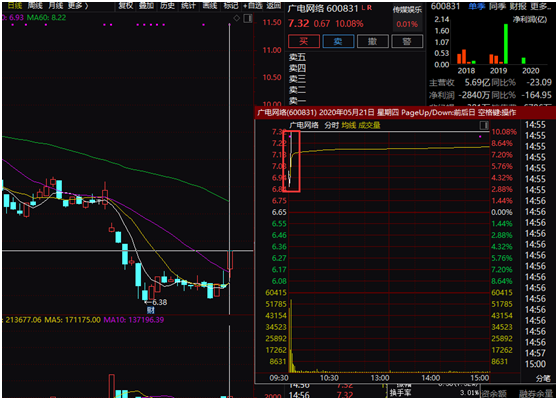Click the 叠加 overlay toolbar item
Screen dimensions: 558x400
(x=146, y=6)
